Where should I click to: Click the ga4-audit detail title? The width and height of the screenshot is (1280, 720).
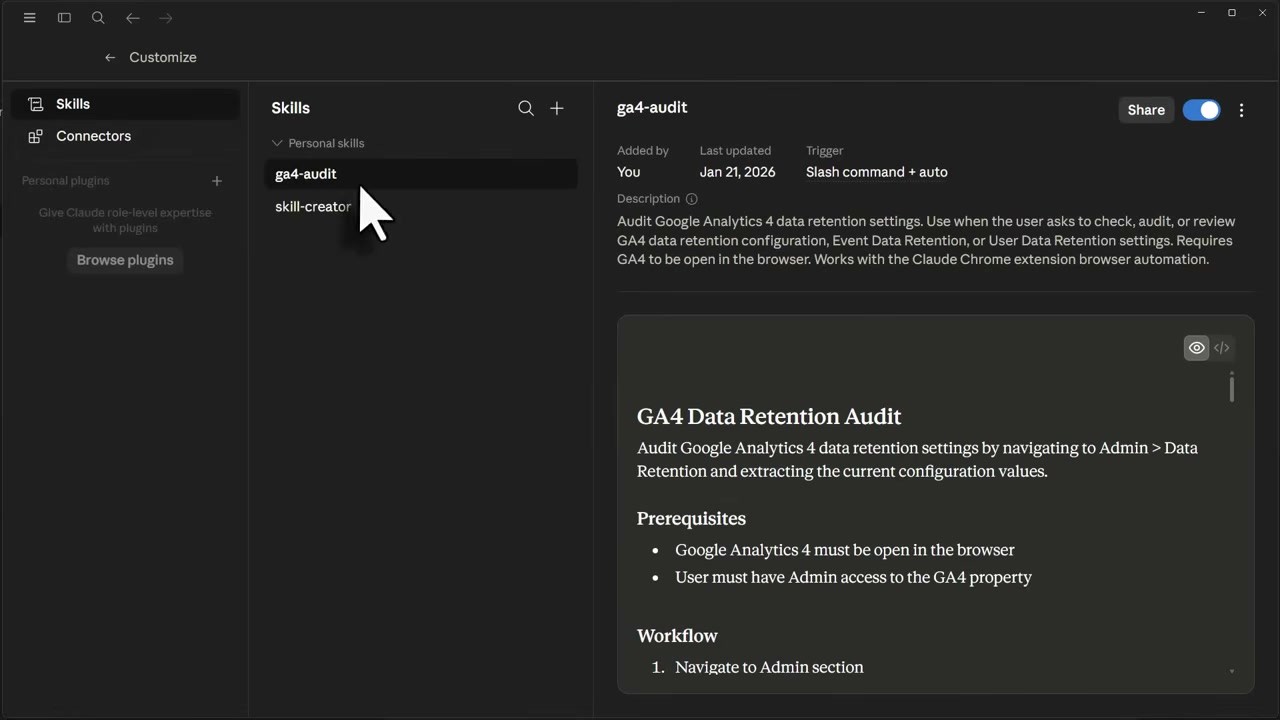tap(652, 108)
